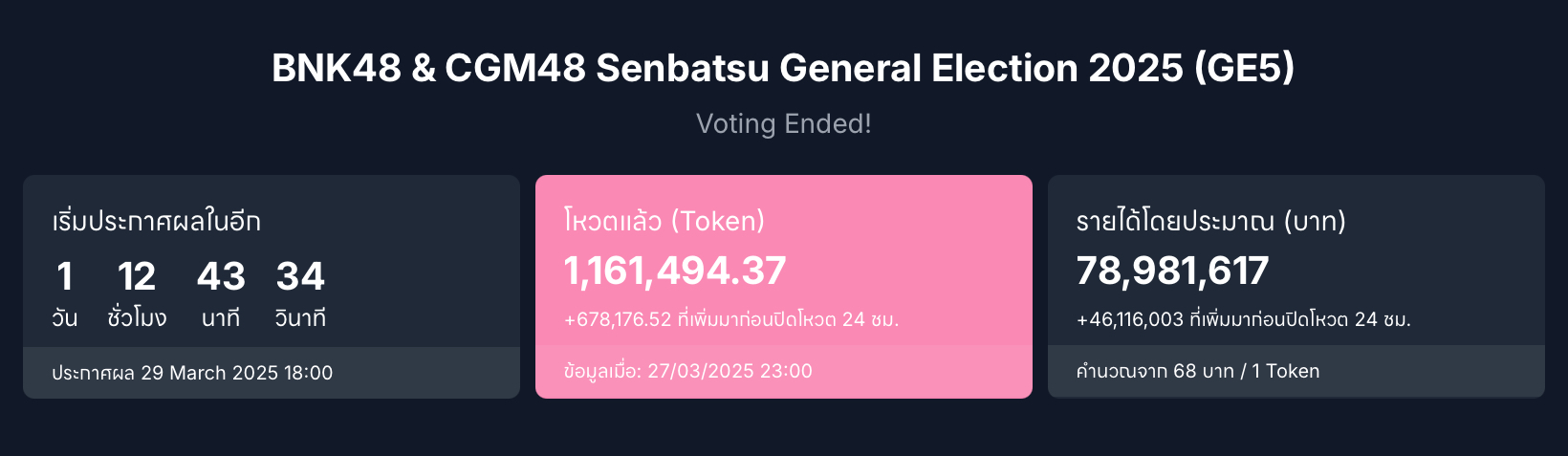Click the โหวตแล้ว (Token) card heading
This screenshot has width=1568, height=456.
click(x=664, y=221)
